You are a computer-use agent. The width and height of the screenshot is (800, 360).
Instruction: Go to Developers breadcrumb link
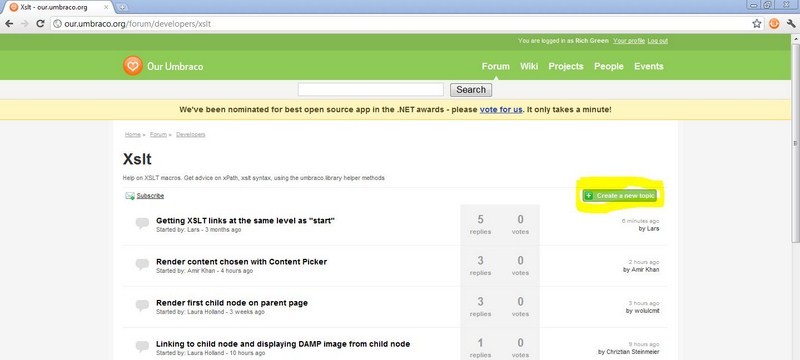click(x=191, y=135)
